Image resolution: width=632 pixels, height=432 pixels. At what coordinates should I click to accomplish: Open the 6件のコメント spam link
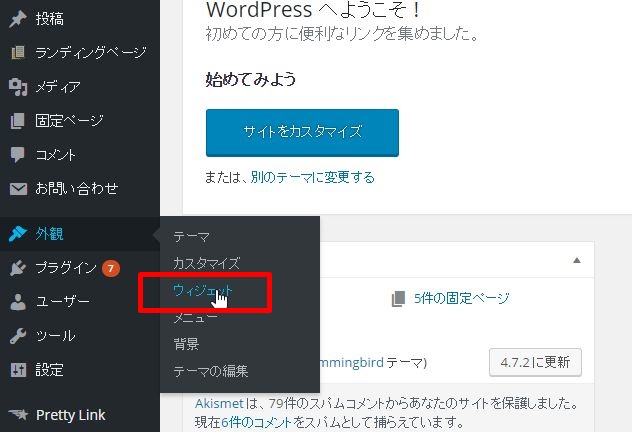(256, 422)
